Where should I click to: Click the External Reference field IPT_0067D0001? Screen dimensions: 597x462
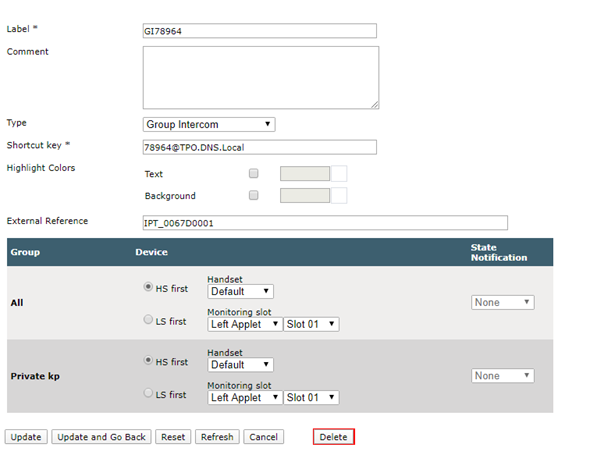[x=325, y=223]
